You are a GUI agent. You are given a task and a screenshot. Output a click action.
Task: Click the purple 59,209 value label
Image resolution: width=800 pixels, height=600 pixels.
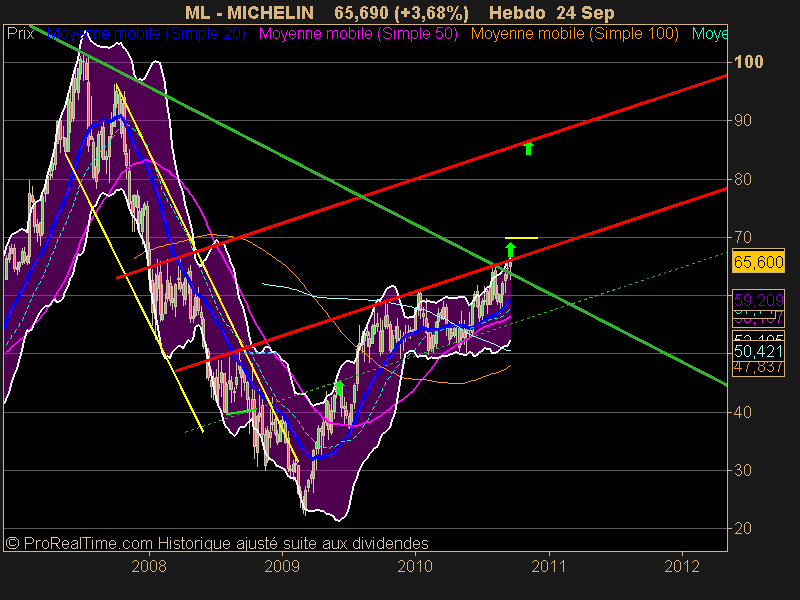(758, 300)
